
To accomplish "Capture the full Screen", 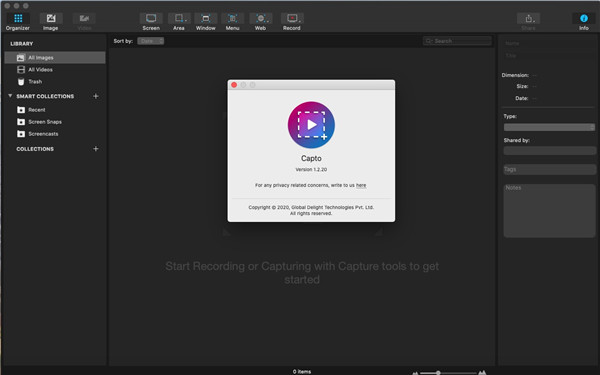I will coord(151,22).
